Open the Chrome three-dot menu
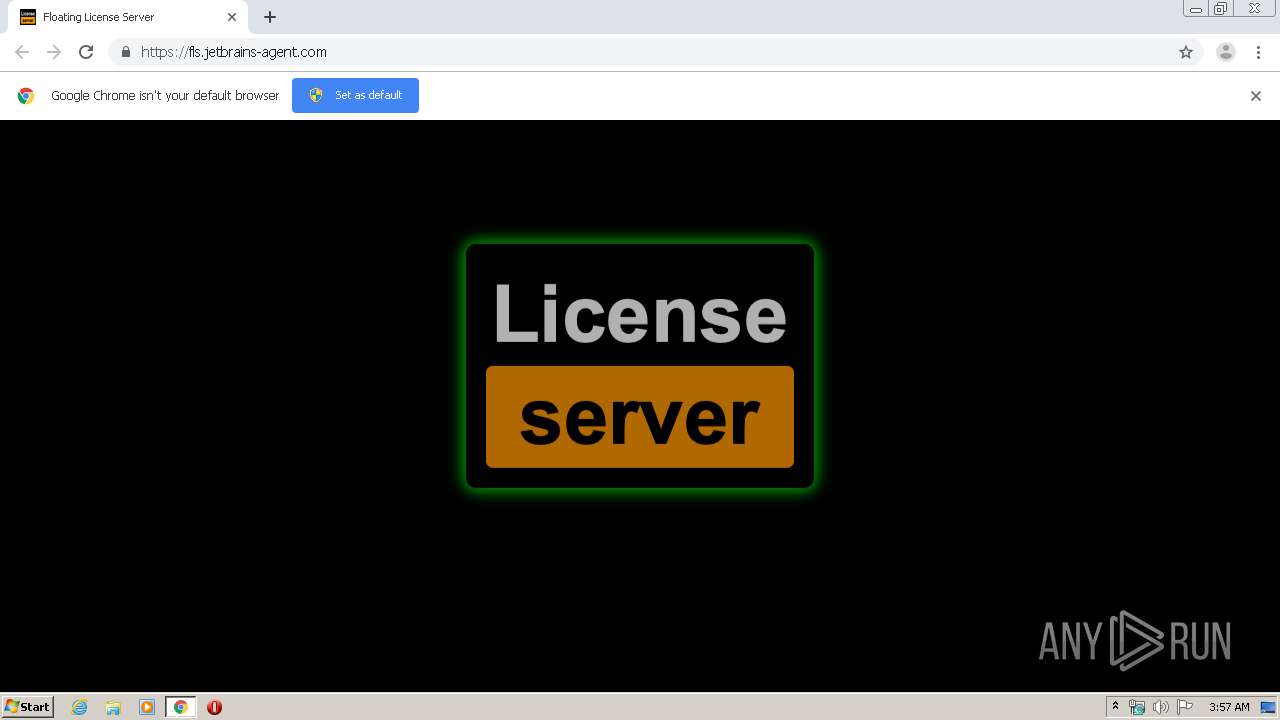The image size is (1280, 720). (1258, 52)
